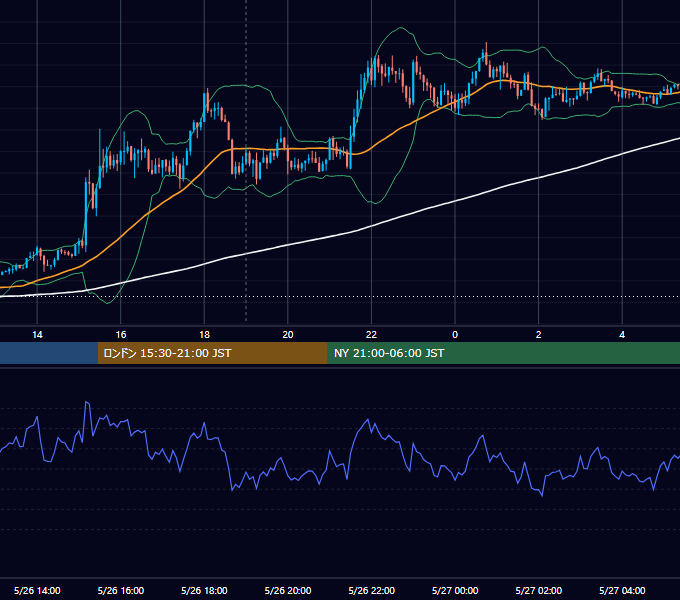The image size is (680, 600).
Task: Click the 2 hour axis label
Action: coord(539,335)
